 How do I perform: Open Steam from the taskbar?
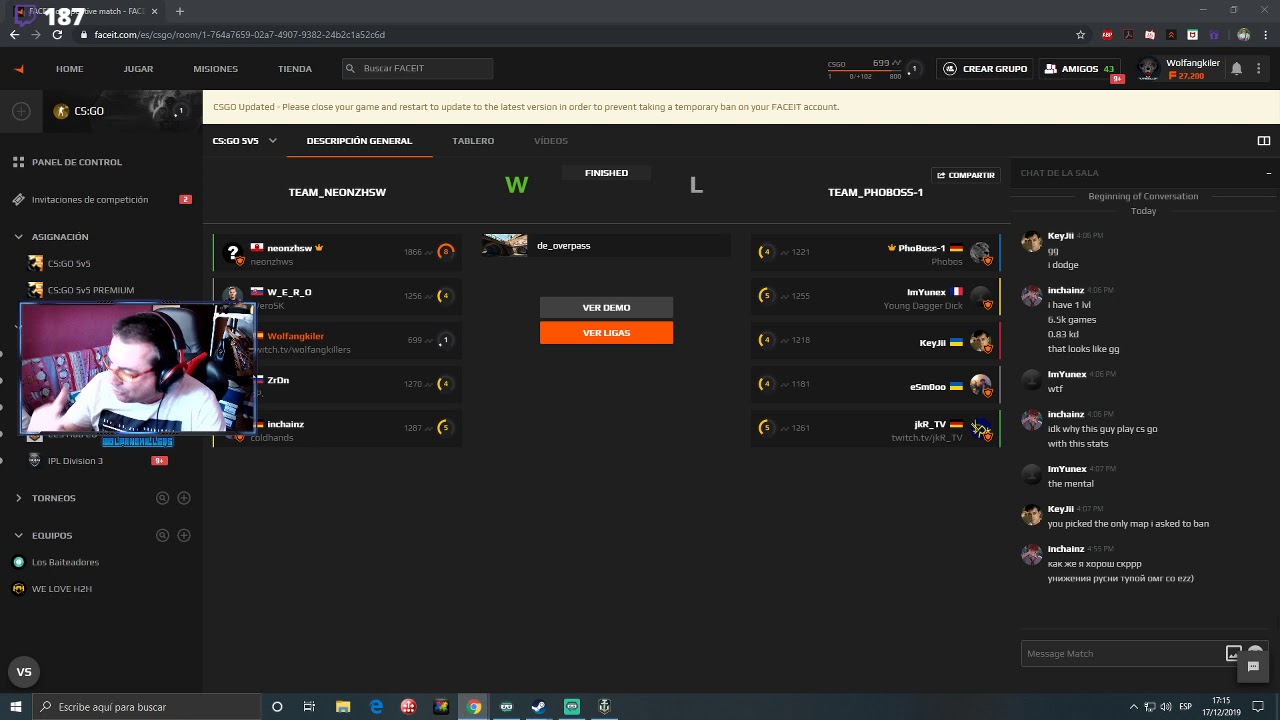(x=538, y=707)
